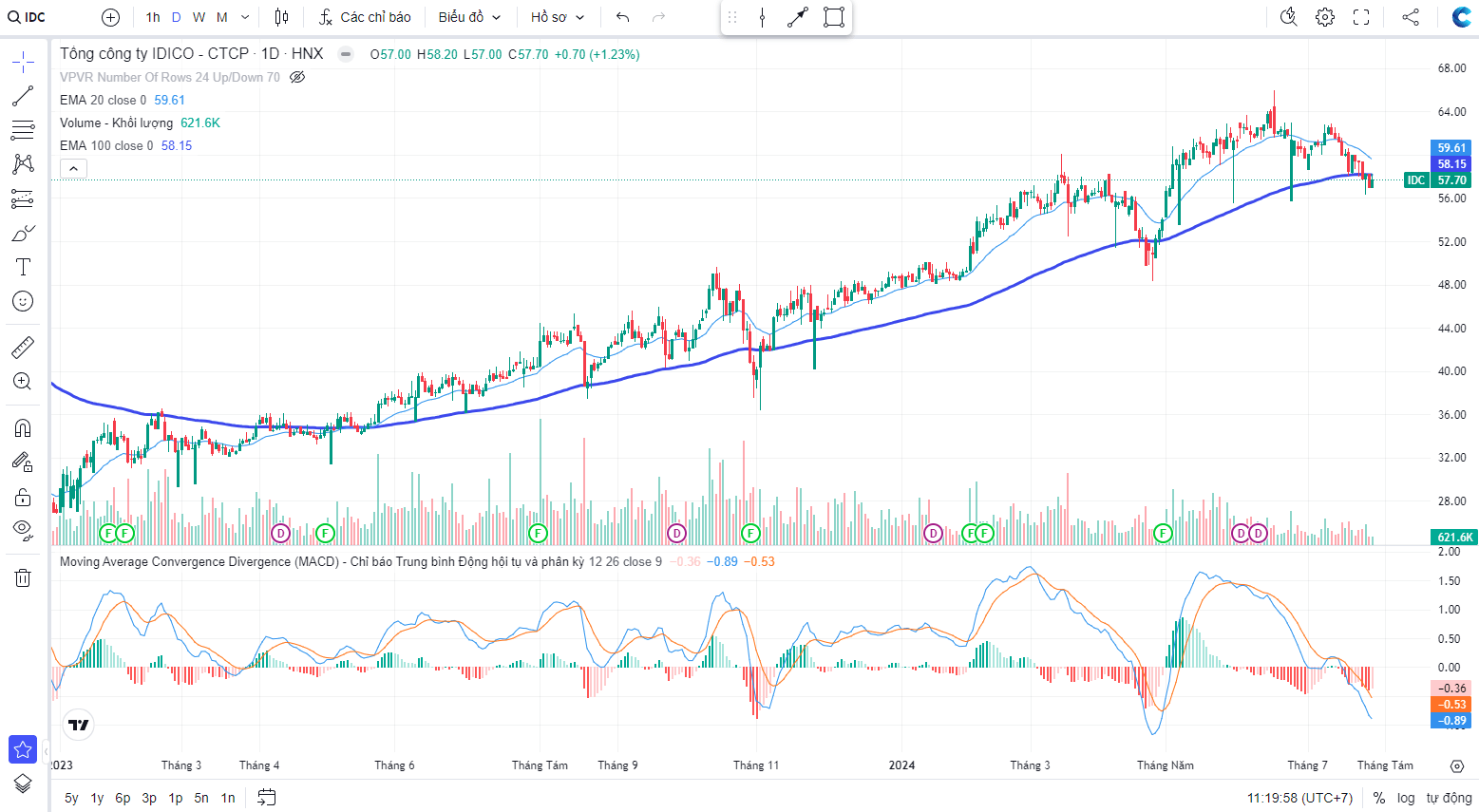
Task: Open the Các chỉ báo indicators menu
Action: pyautogui.click(x=365, y=17)
